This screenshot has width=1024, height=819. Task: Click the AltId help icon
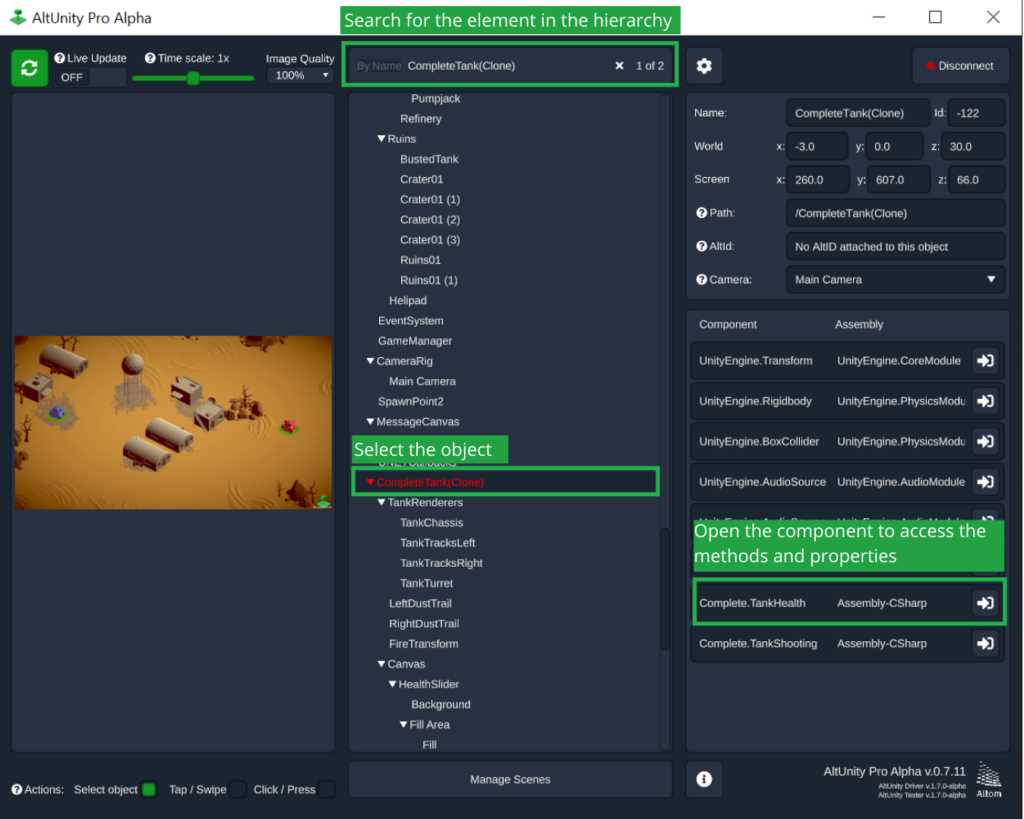701,246
